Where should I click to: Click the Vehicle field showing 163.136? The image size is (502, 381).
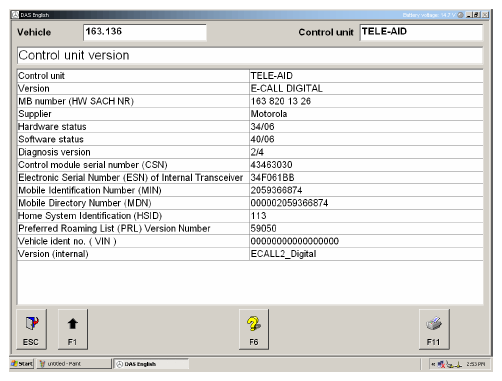point(145,32)
